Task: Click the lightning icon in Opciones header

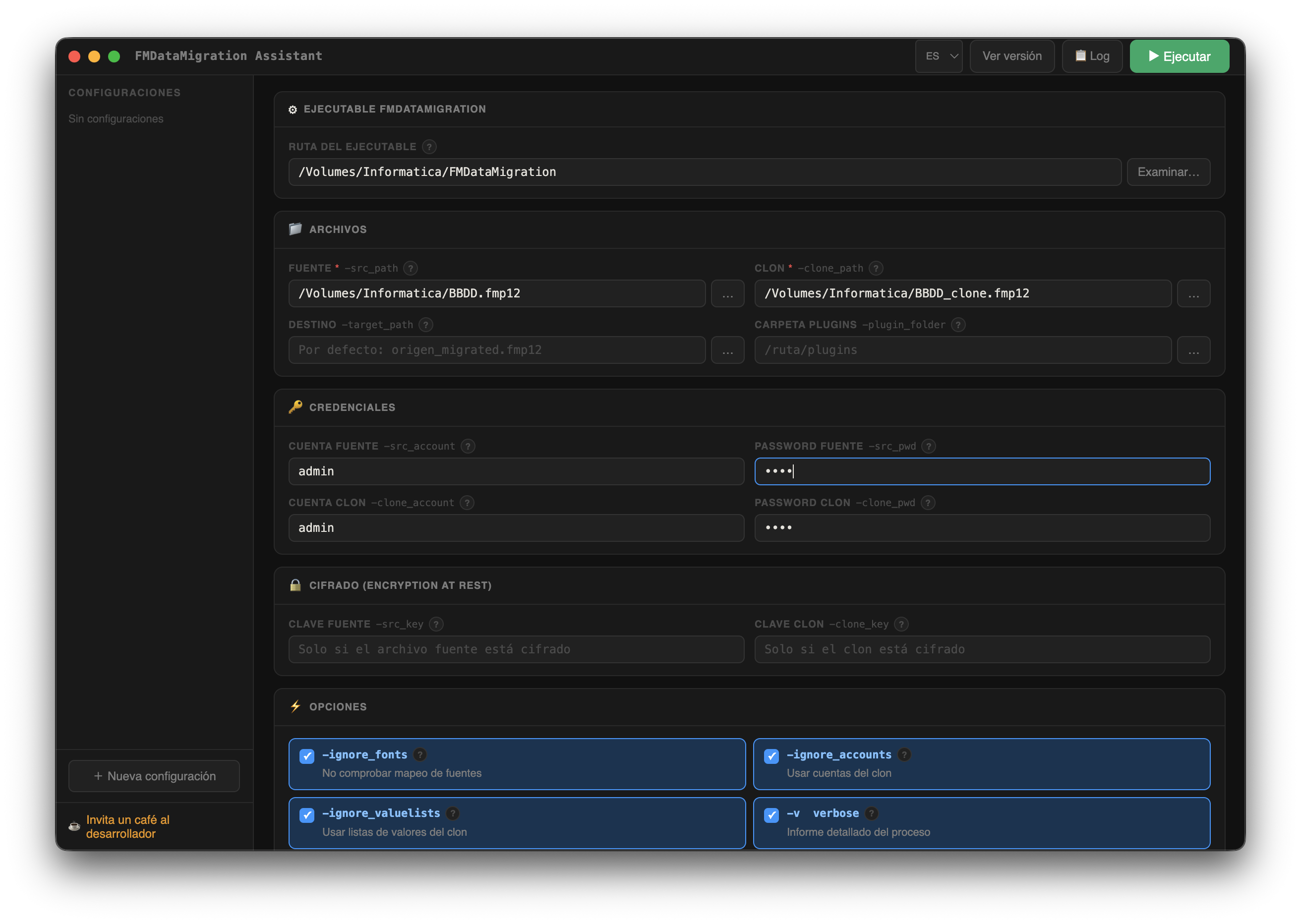Action: (x=296, y=707)
